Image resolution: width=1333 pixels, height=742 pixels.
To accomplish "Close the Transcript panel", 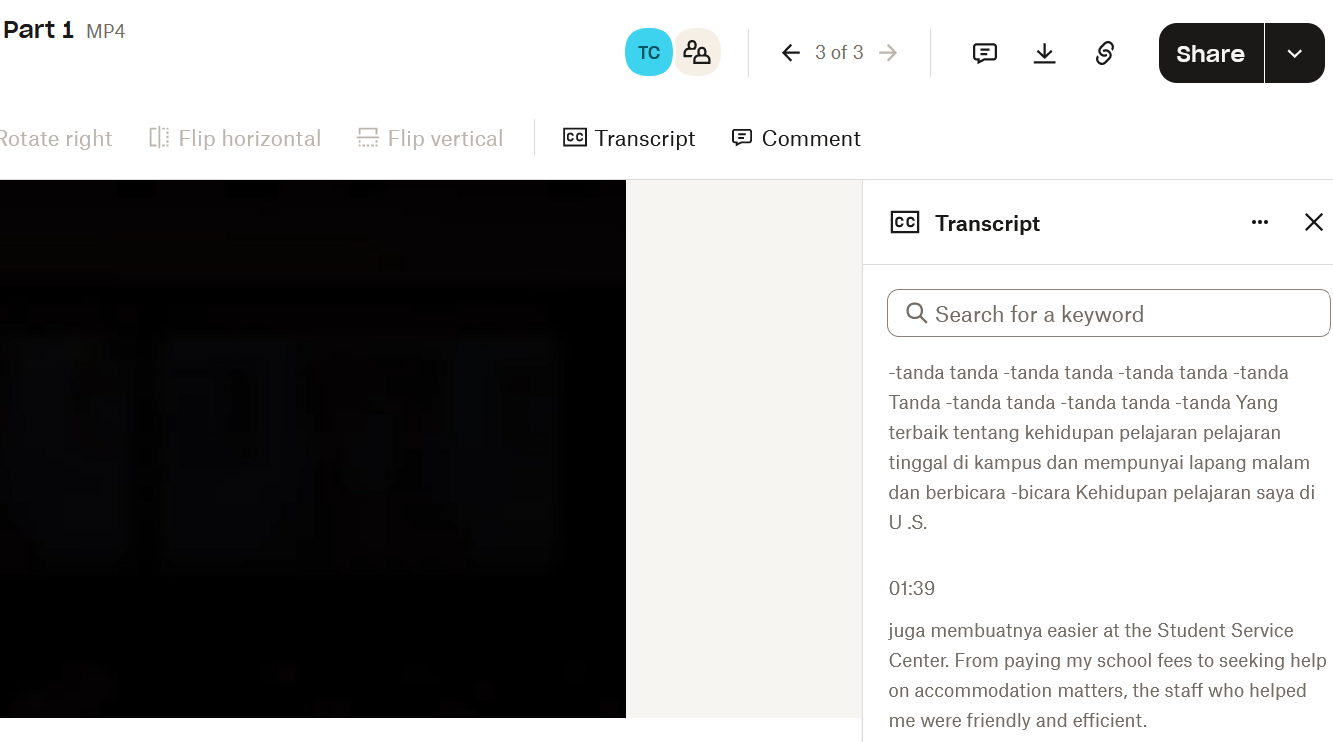I will click(1314, 222).
